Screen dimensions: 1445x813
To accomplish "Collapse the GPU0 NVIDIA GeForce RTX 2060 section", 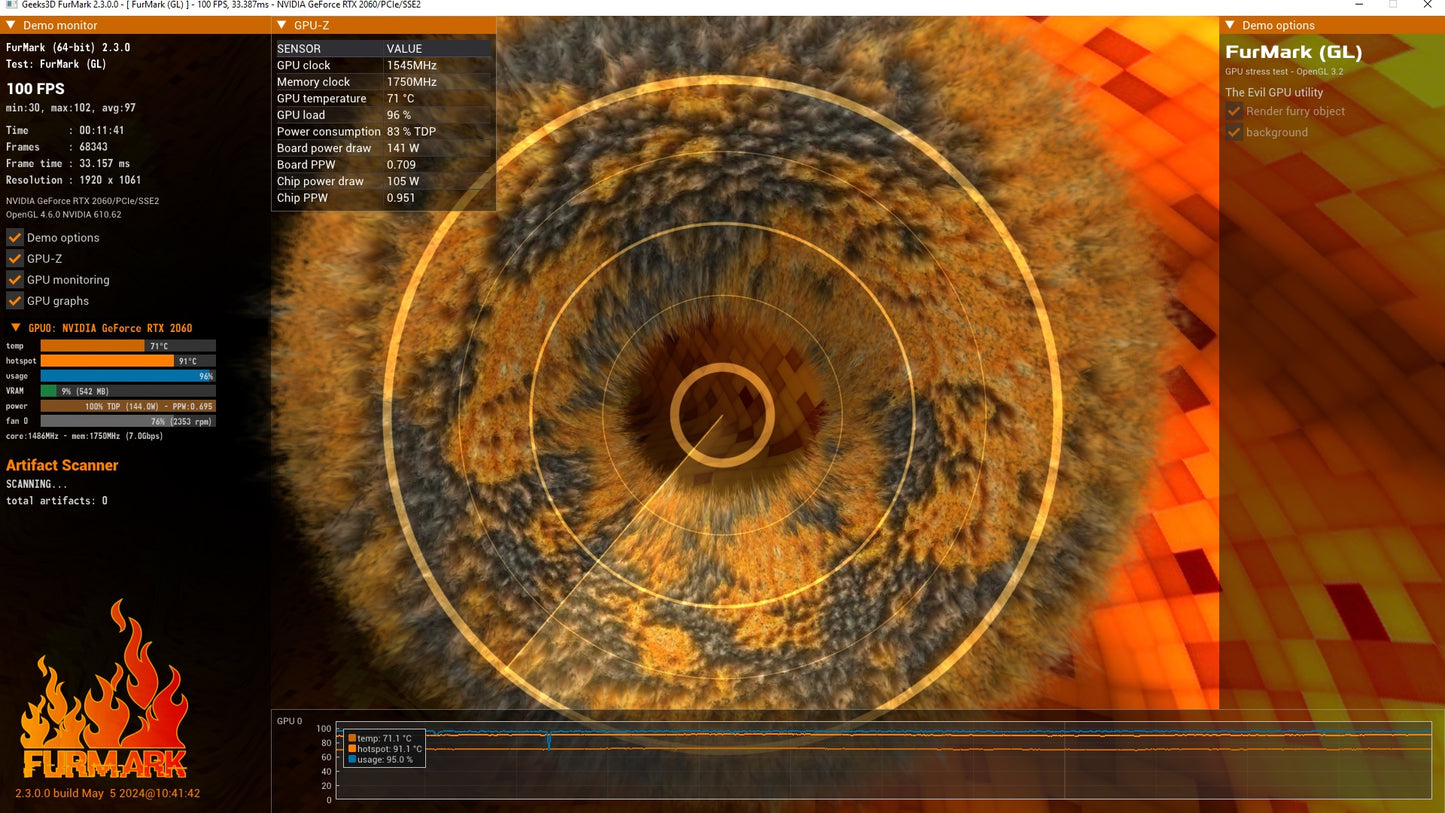I will click(x=16, y=328).
